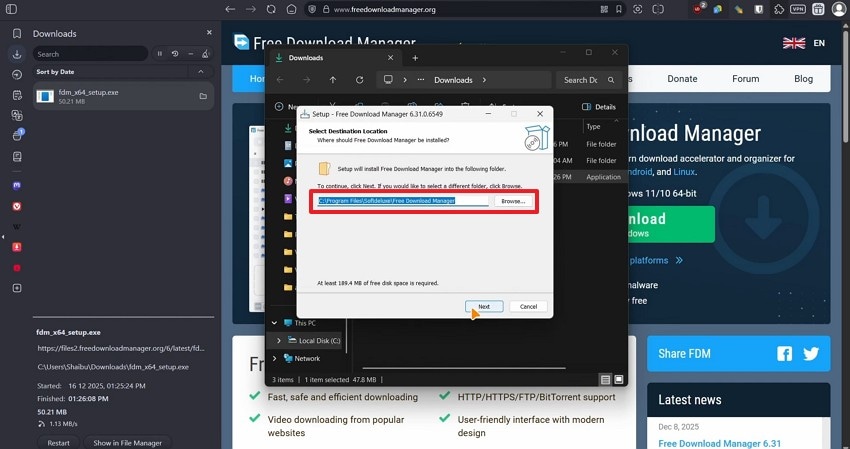
Task: Click the retry downloads icon in panel
Action: (175, 54)
